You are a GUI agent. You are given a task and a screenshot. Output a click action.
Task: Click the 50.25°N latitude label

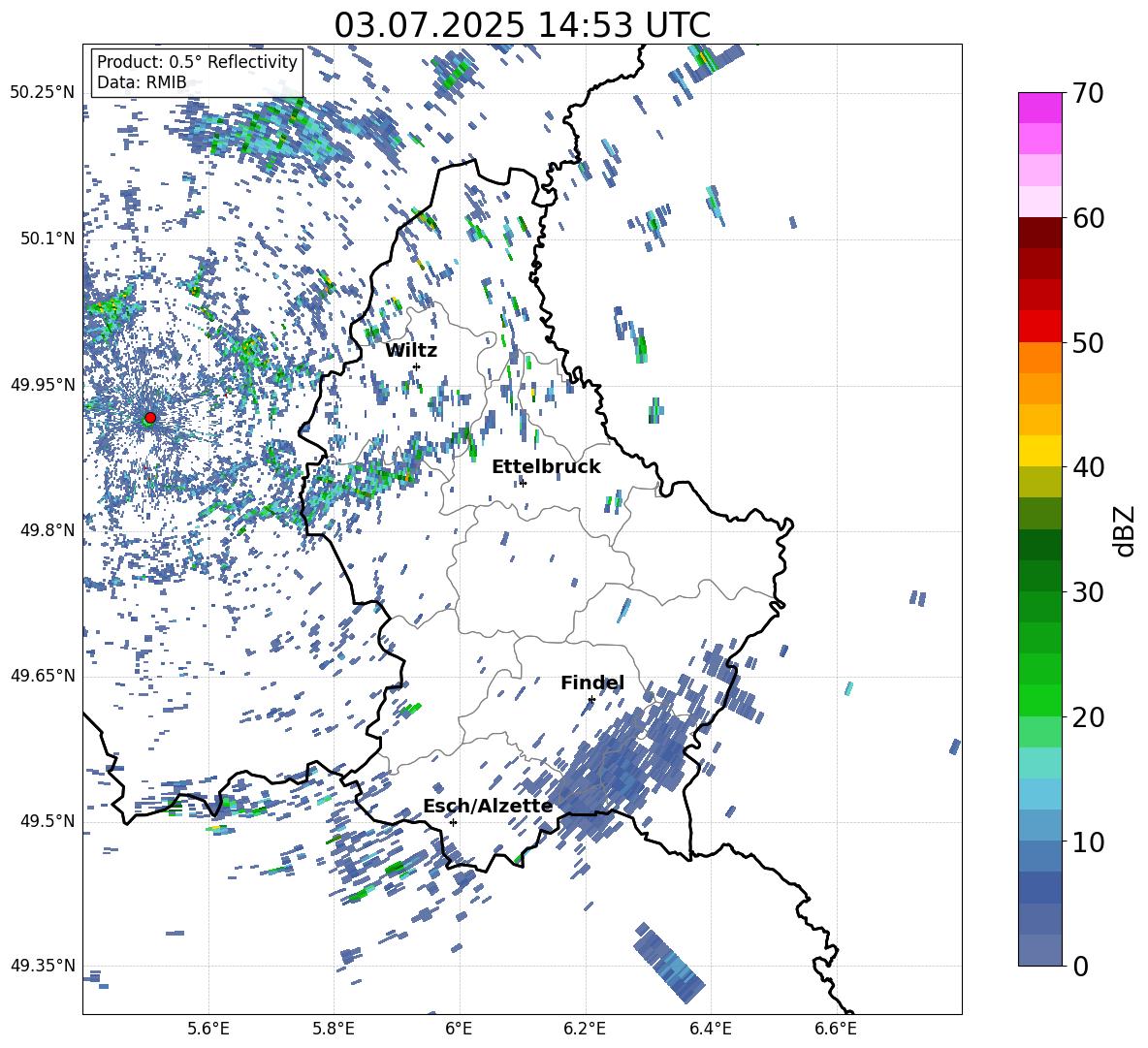click(x=43, y=93)
